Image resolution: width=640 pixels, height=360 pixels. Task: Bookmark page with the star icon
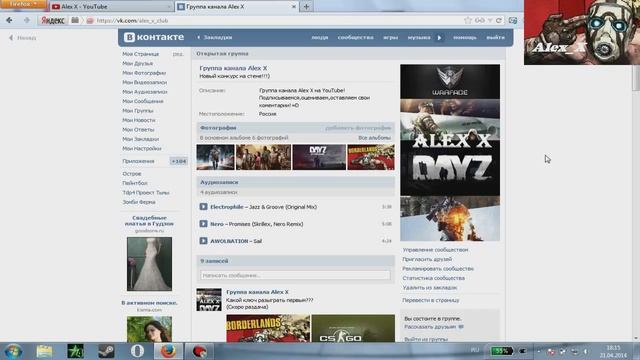tap(468, 20)
